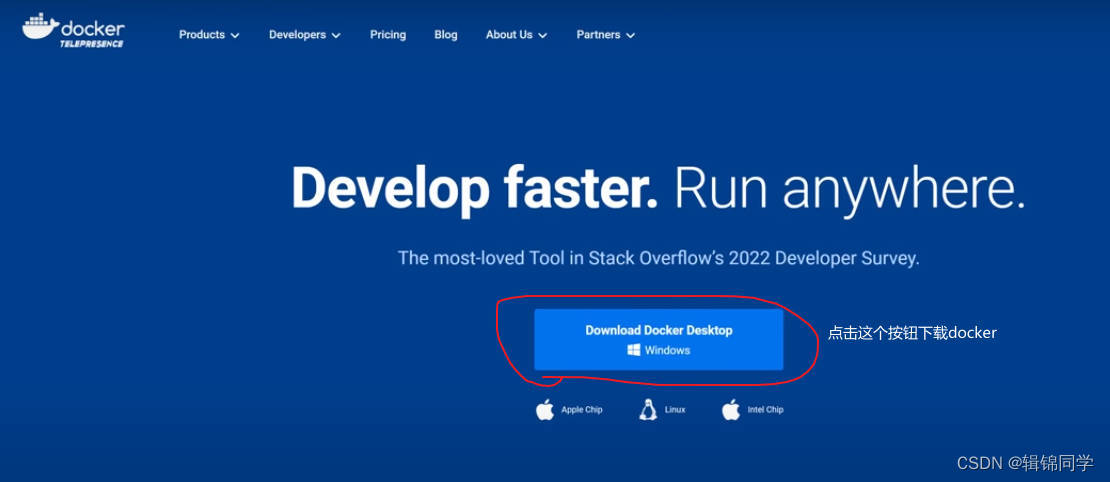Viewport: 1110px width, 482px height.
Task: Click the 'Develop faster. Run anywhere.' headline
Action: [658, 189]
